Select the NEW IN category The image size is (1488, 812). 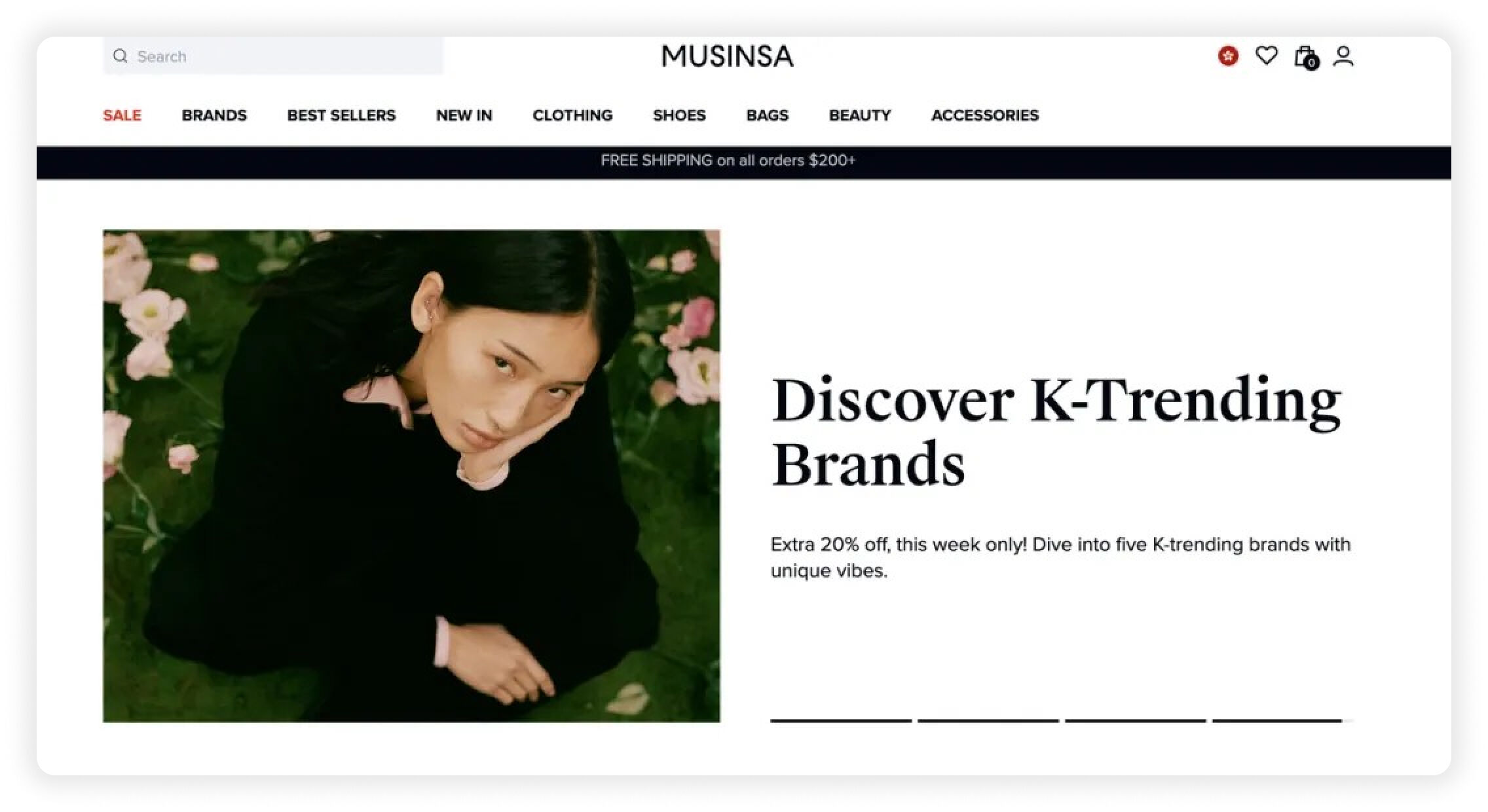[x=464, y=115]
